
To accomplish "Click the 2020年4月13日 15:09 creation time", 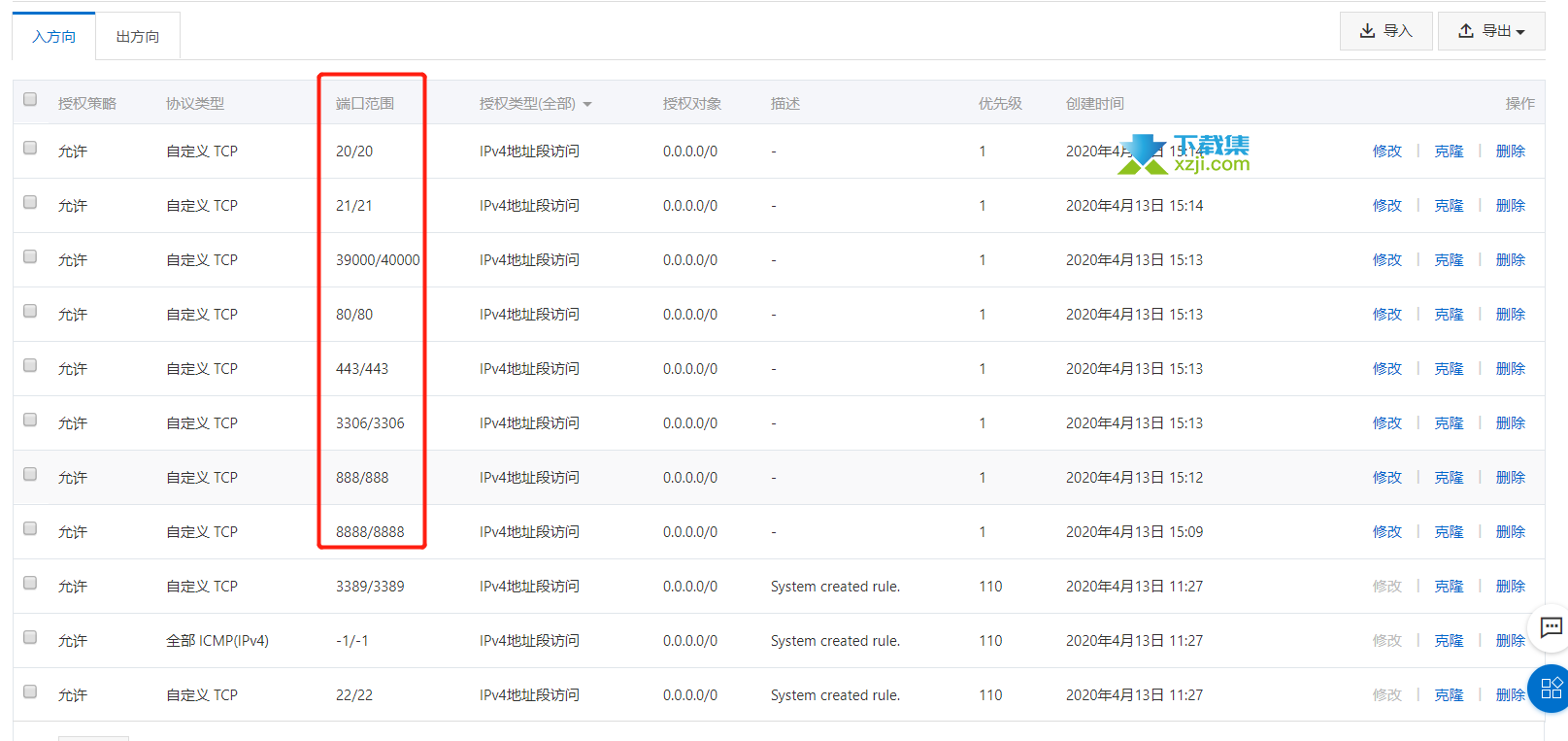I will (x=1134, y=532).
